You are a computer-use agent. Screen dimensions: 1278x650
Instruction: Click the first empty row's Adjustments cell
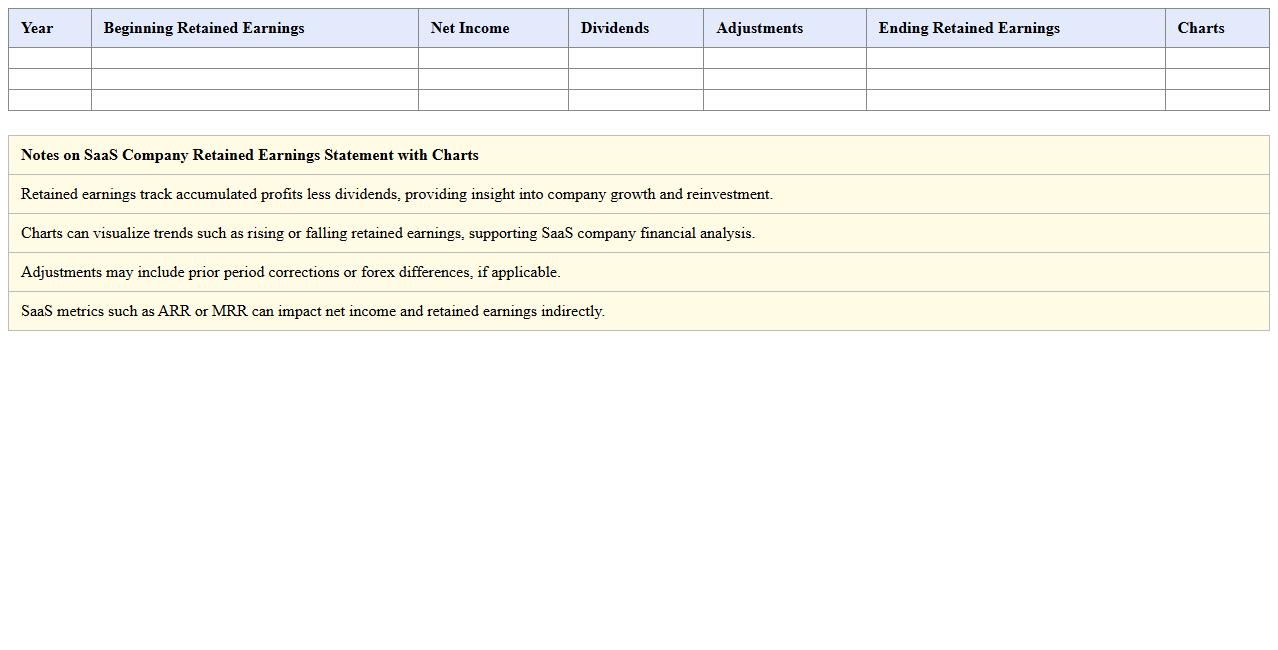click(784, 58)
